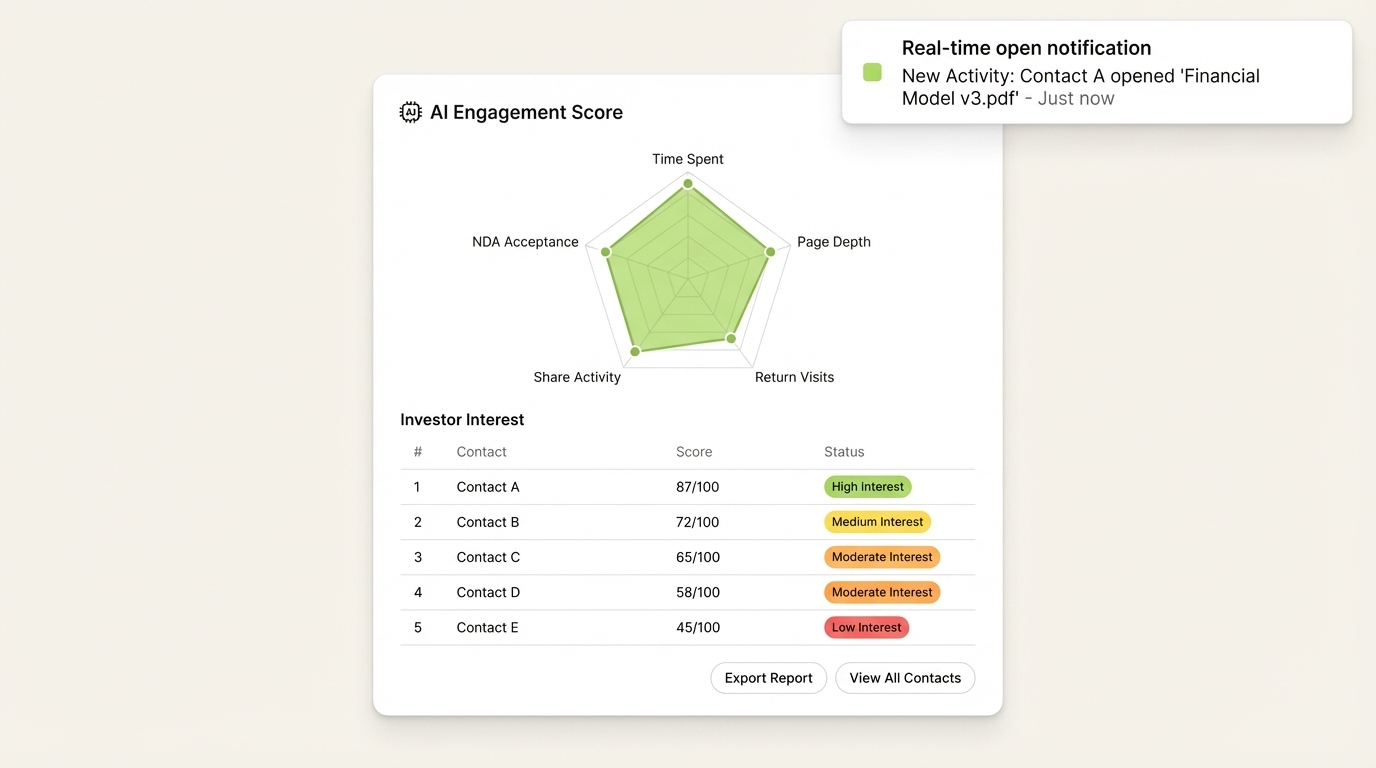Open View All Contacts

click(904, 678)
